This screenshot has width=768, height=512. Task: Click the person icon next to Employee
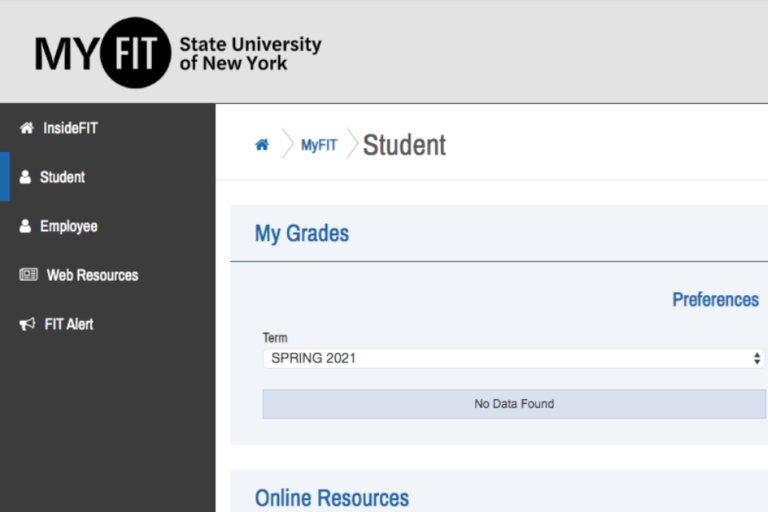[x=26, y=226]
